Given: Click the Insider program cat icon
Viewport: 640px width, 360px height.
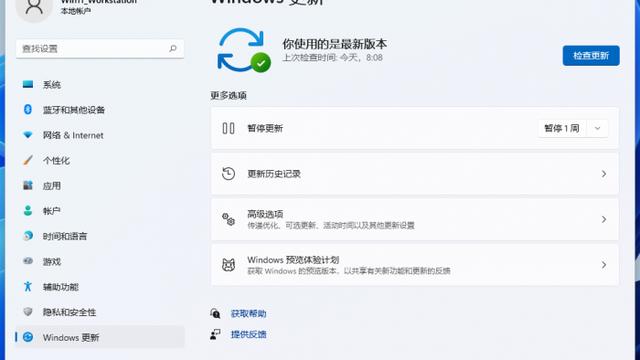Looking at the screenshot, I should click(228, 265).
